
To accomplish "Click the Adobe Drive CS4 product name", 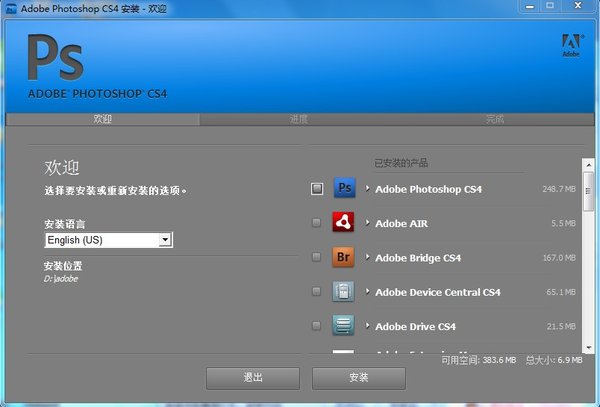I will 415,327.
